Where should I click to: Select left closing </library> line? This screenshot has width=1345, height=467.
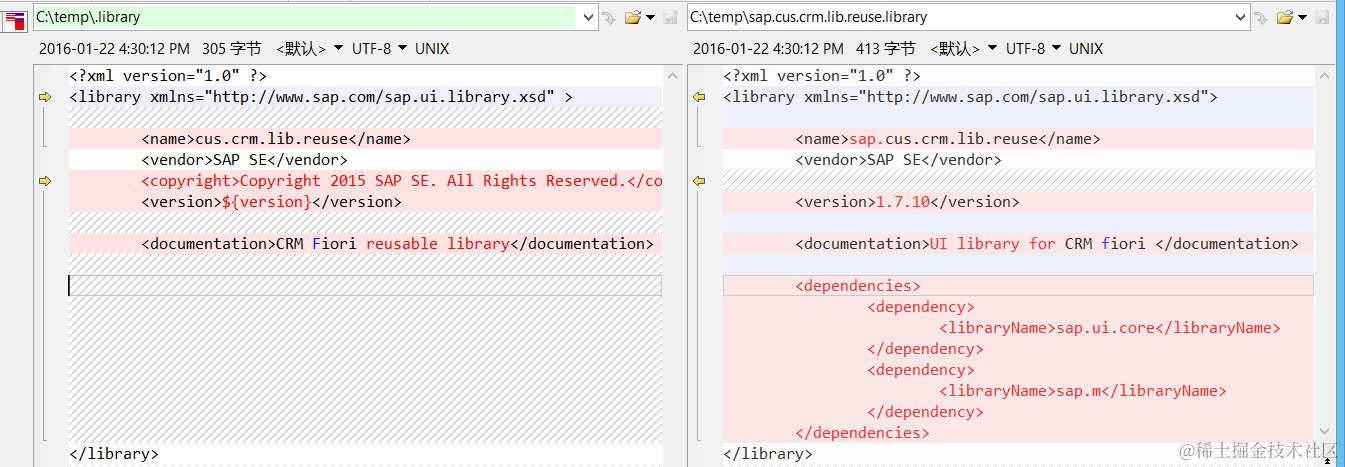tap(365, 454)
